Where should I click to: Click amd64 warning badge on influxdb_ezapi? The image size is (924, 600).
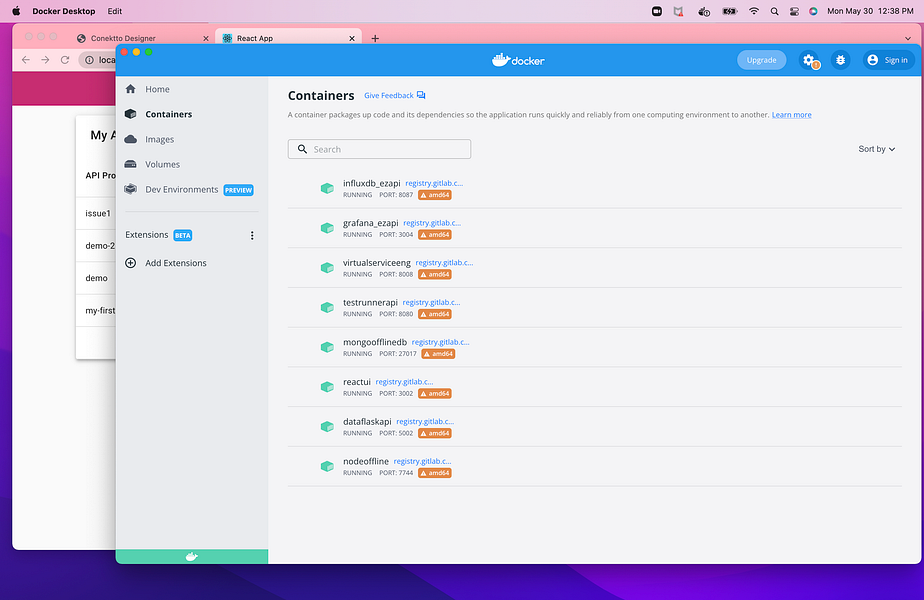coord(435,195)
